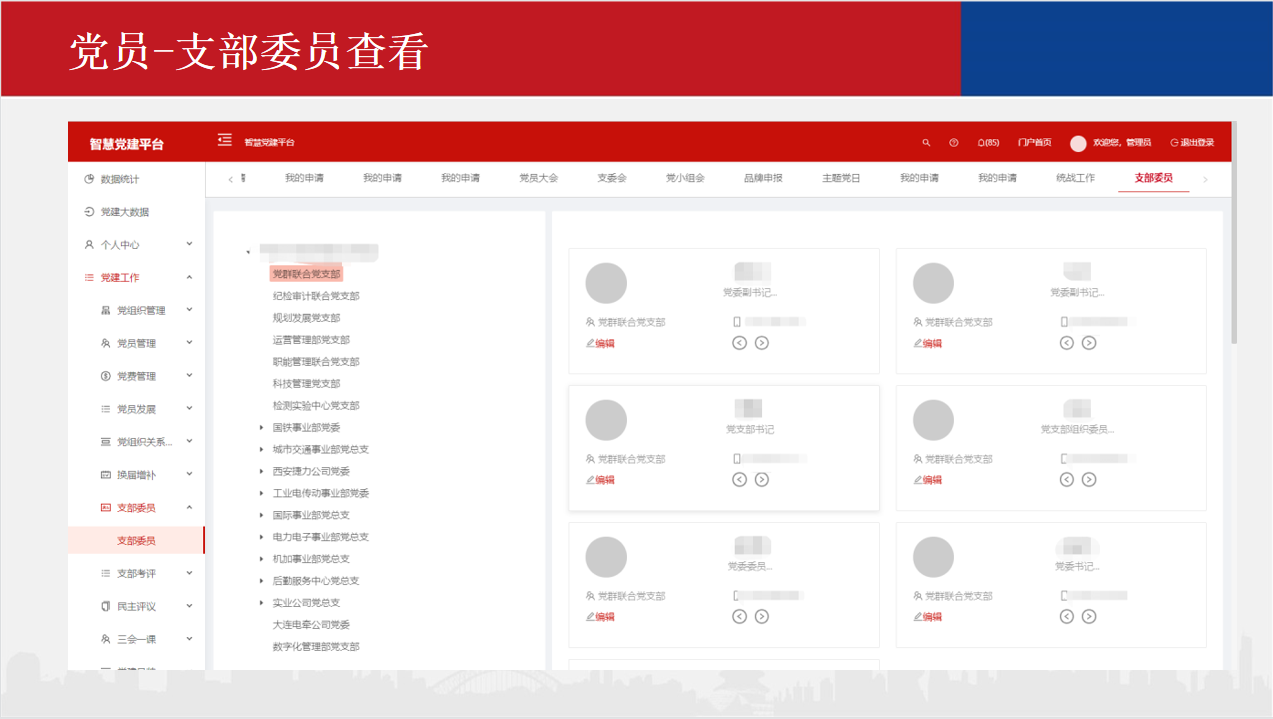Click the sidebar collapse hamburger icon

(x=224, y=141)
